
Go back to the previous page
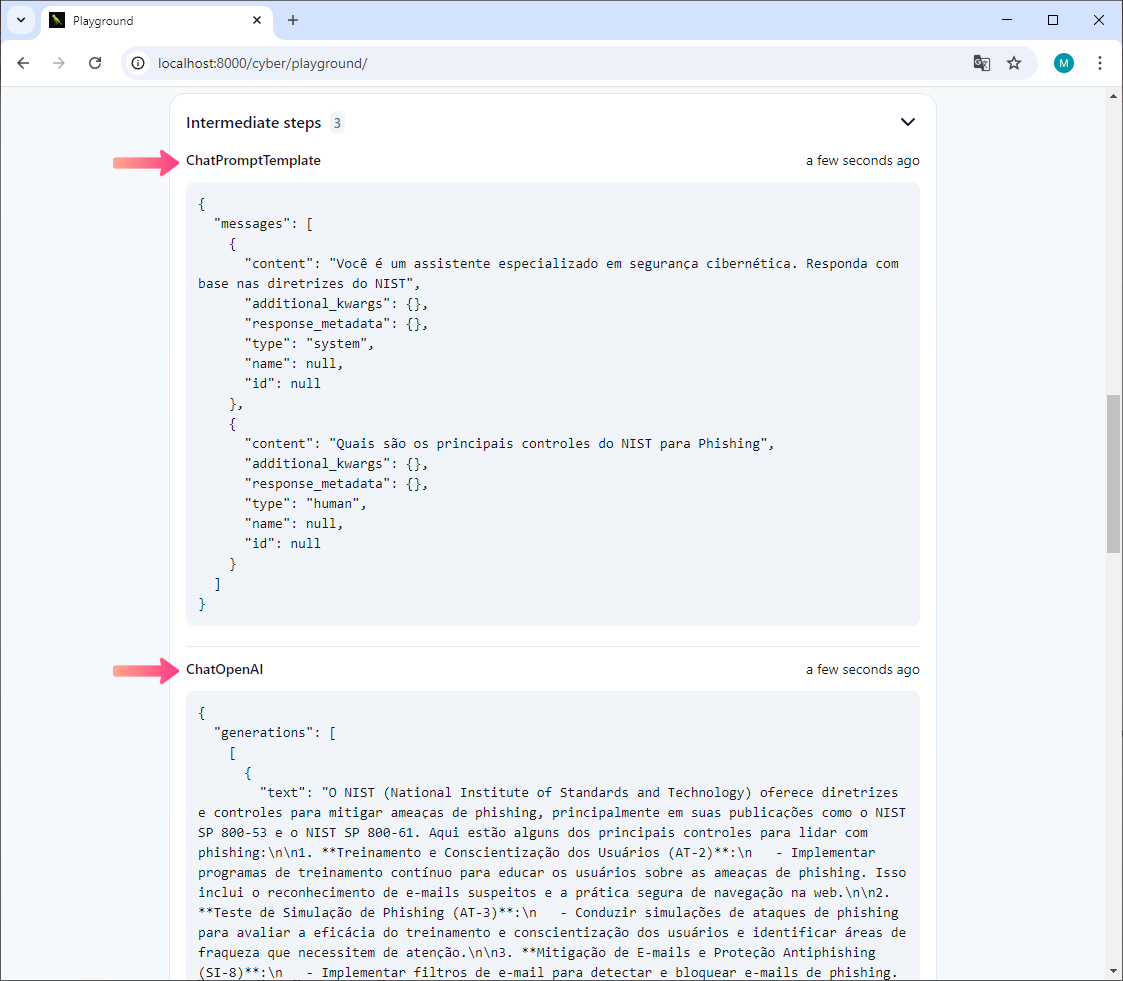(23, 63)
